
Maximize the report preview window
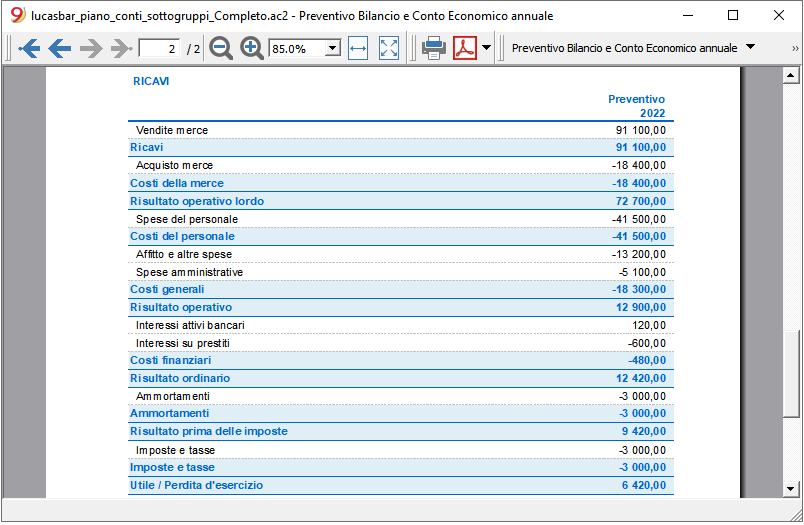[x=733, y=15]
